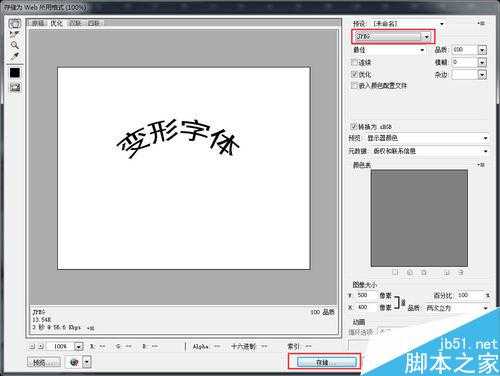Select the Zoom magnifier tool

(x=14, y=45)
